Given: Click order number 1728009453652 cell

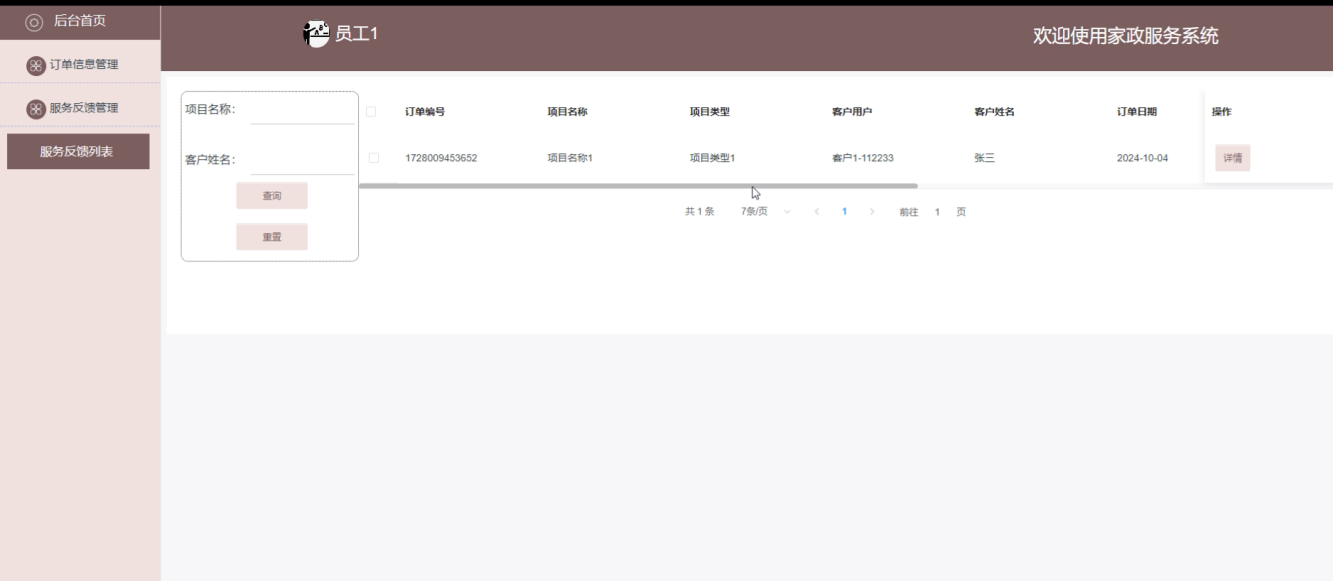Looking at the screenshot, I should 441,158.
